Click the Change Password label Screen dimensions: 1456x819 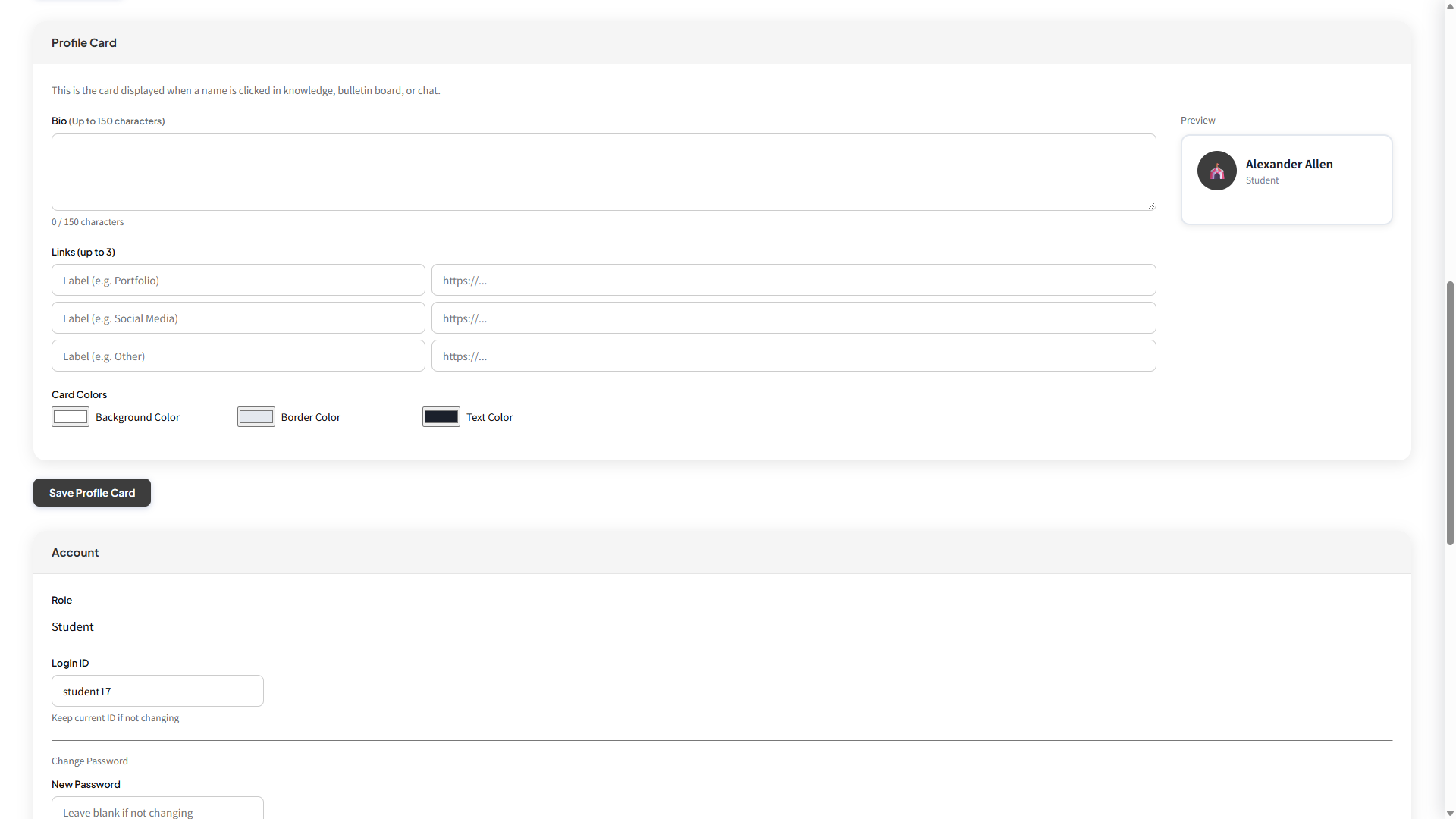89,761
